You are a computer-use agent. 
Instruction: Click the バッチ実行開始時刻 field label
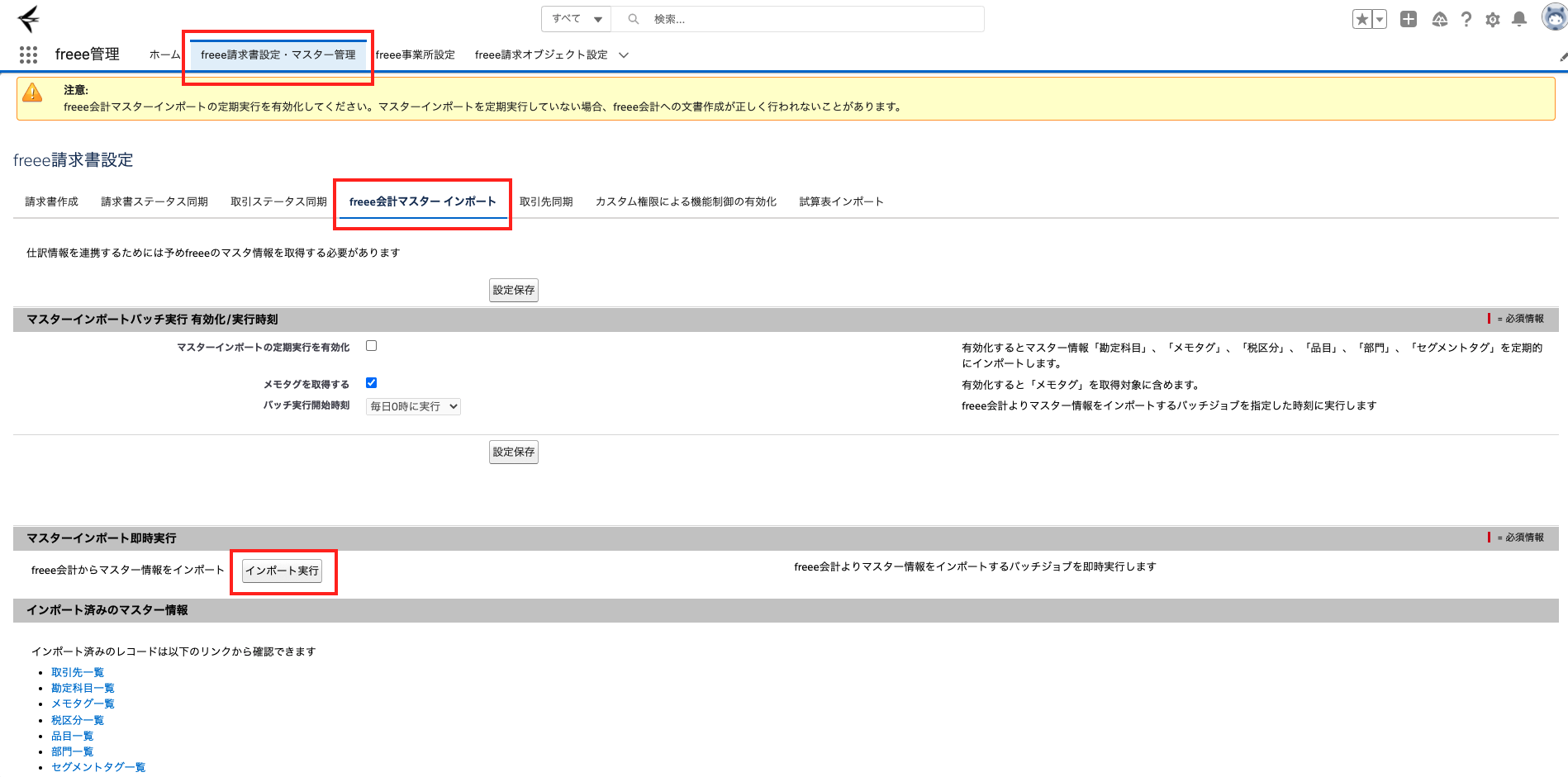pyautogui.click(x=306, y=405)
